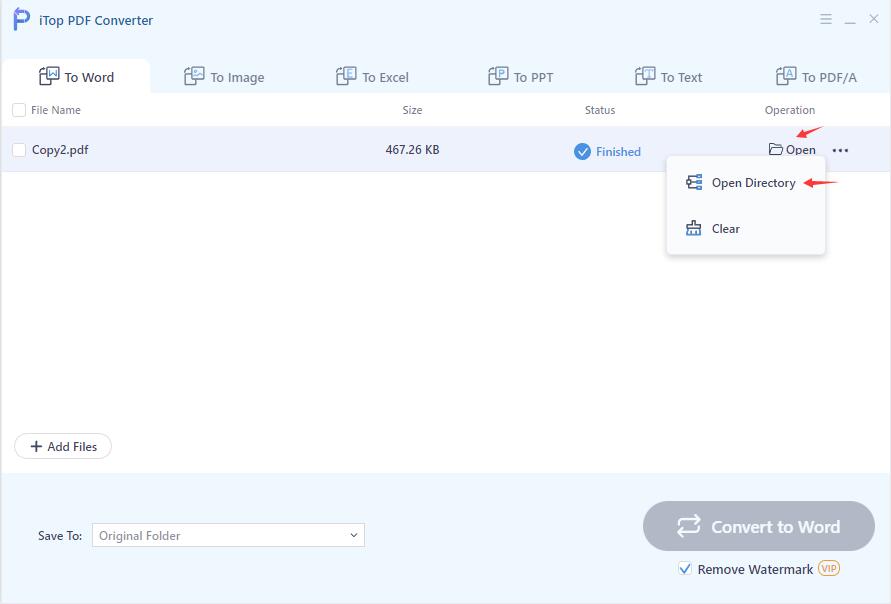The width and height of the screenshot is (891, 604).
Task: Go to the To PDF/A tab
Action: 816,77
